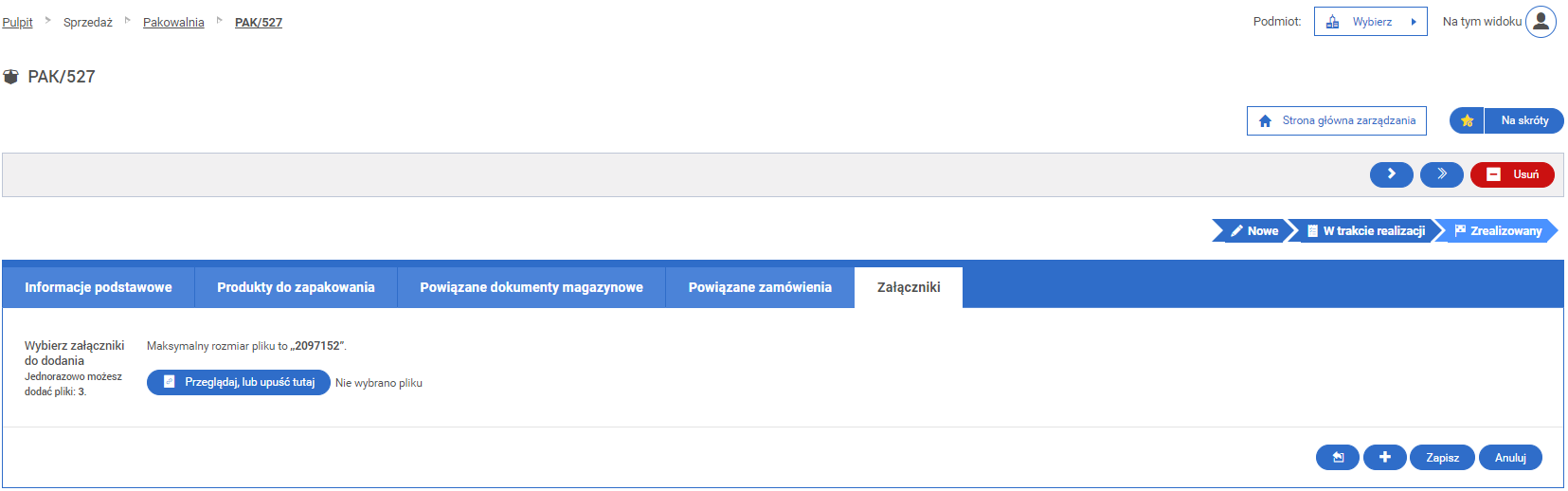Go to next record with single chevron
The width and height of the screenshot is (1568, 491).
(1391, 174)
